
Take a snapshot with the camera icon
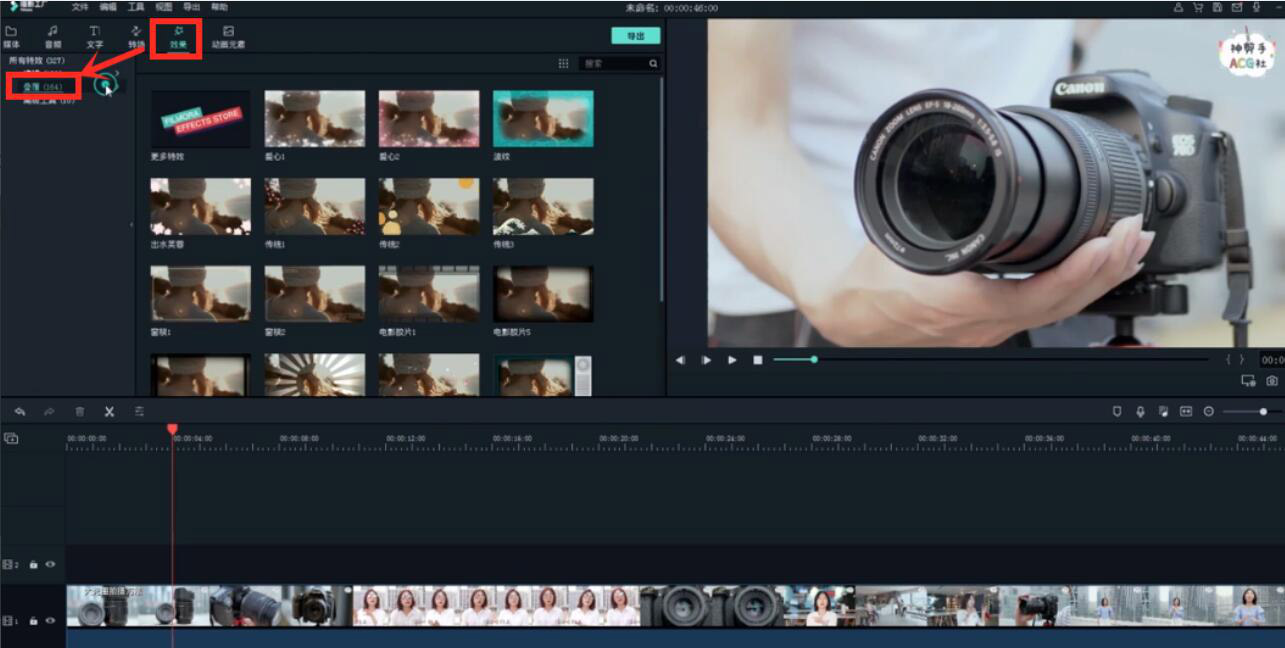[1271, 381]
